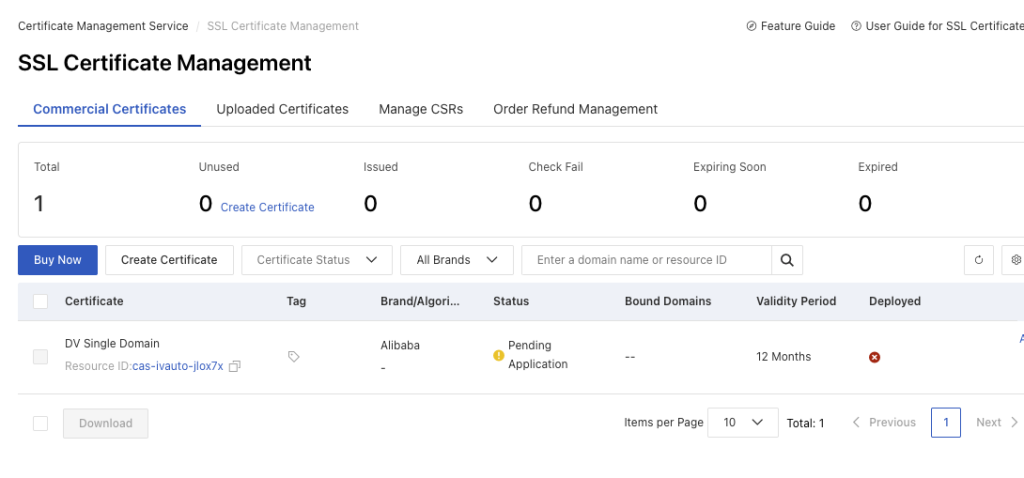
Task: Tick the checkbox beside the Download button
Action: click(41, 423)
